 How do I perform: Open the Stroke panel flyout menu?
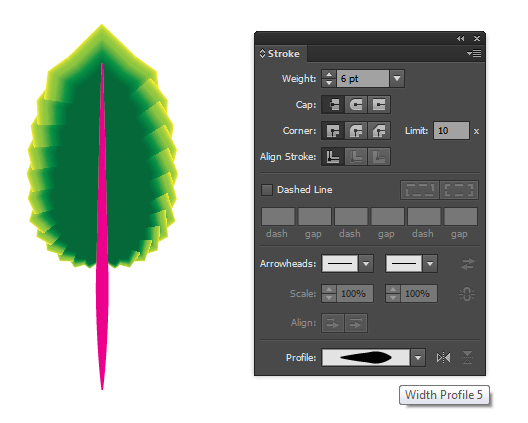pyautogui.click(x=474, y=53)
